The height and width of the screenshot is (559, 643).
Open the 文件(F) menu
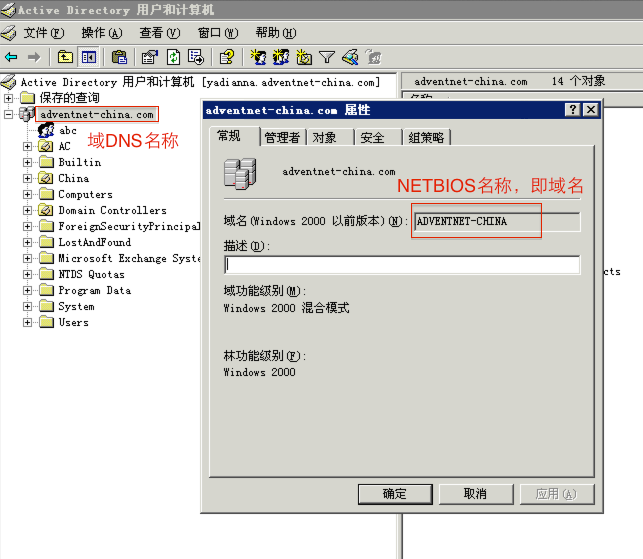coord(43,33)
